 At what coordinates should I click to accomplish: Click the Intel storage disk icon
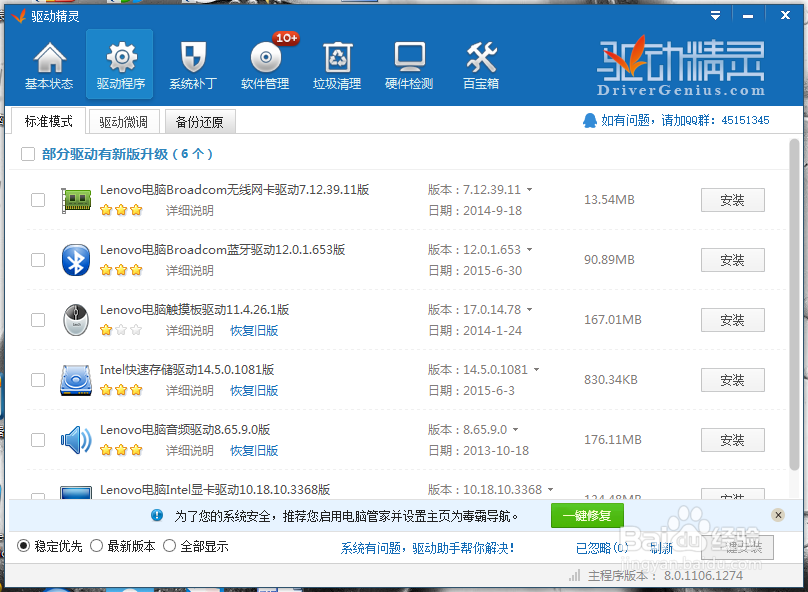[76, 380]
